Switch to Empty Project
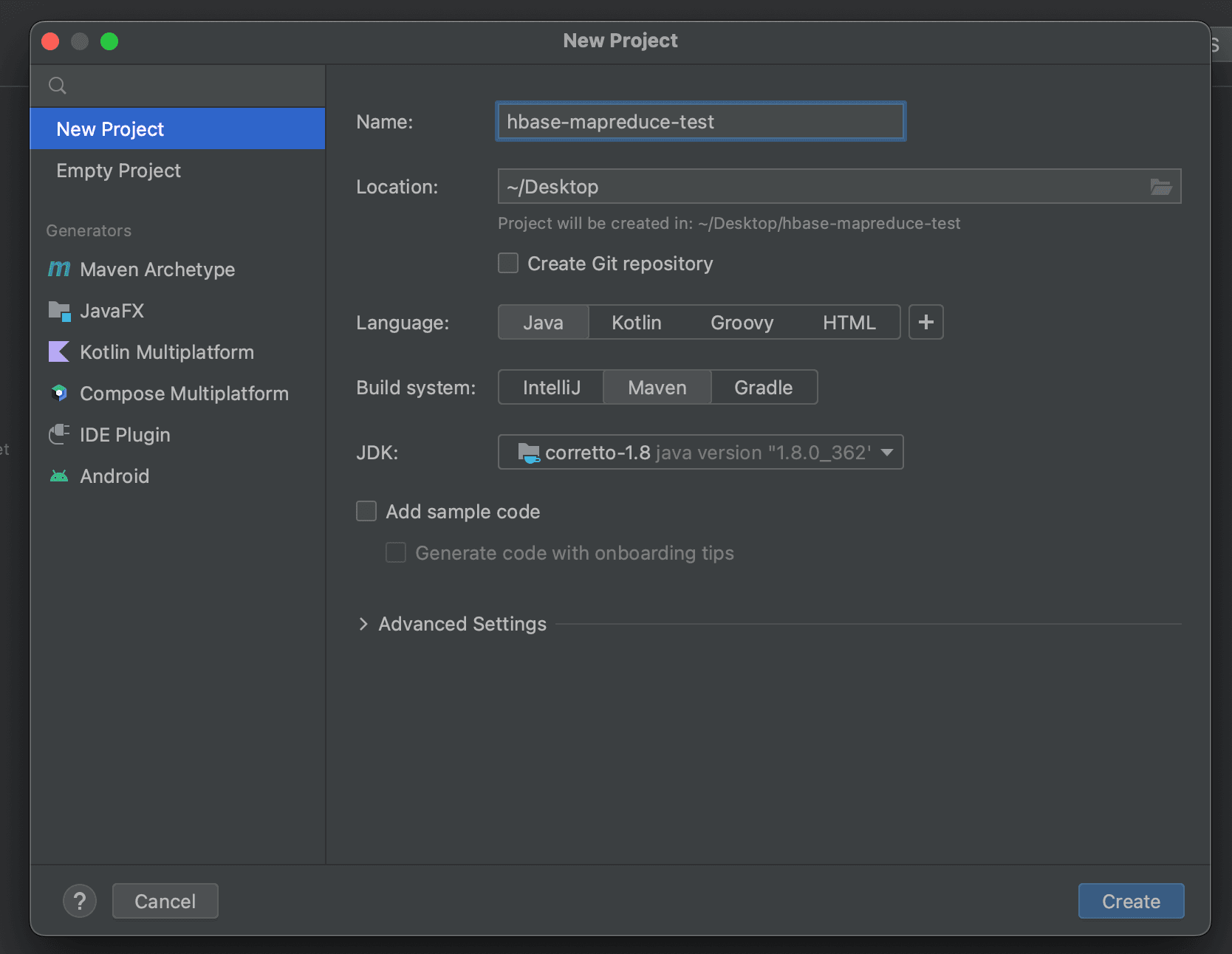Screen dimensions: 1232x954 (x=118, y=171)
